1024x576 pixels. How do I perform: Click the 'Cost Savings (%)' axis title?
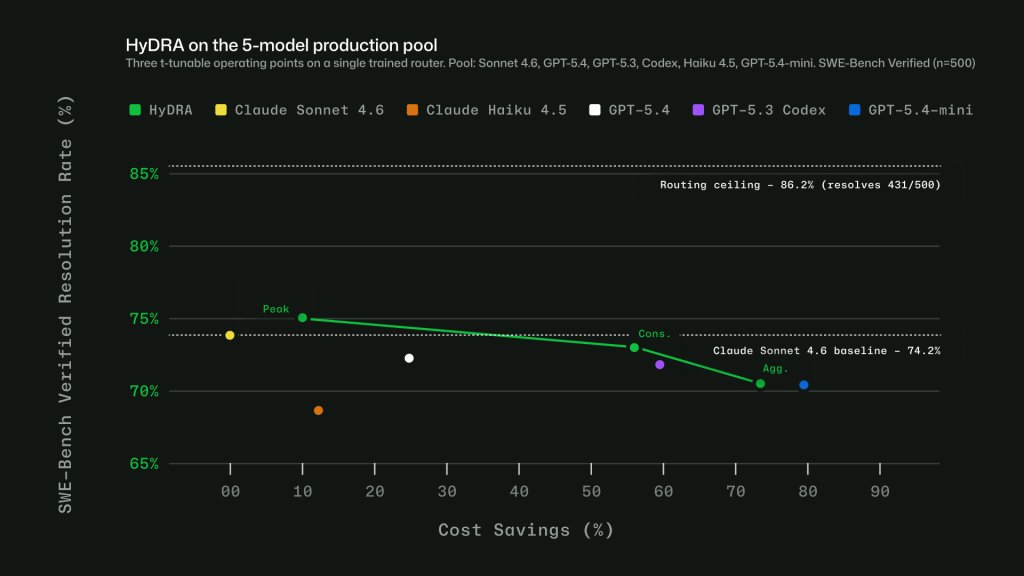(526, 530)
